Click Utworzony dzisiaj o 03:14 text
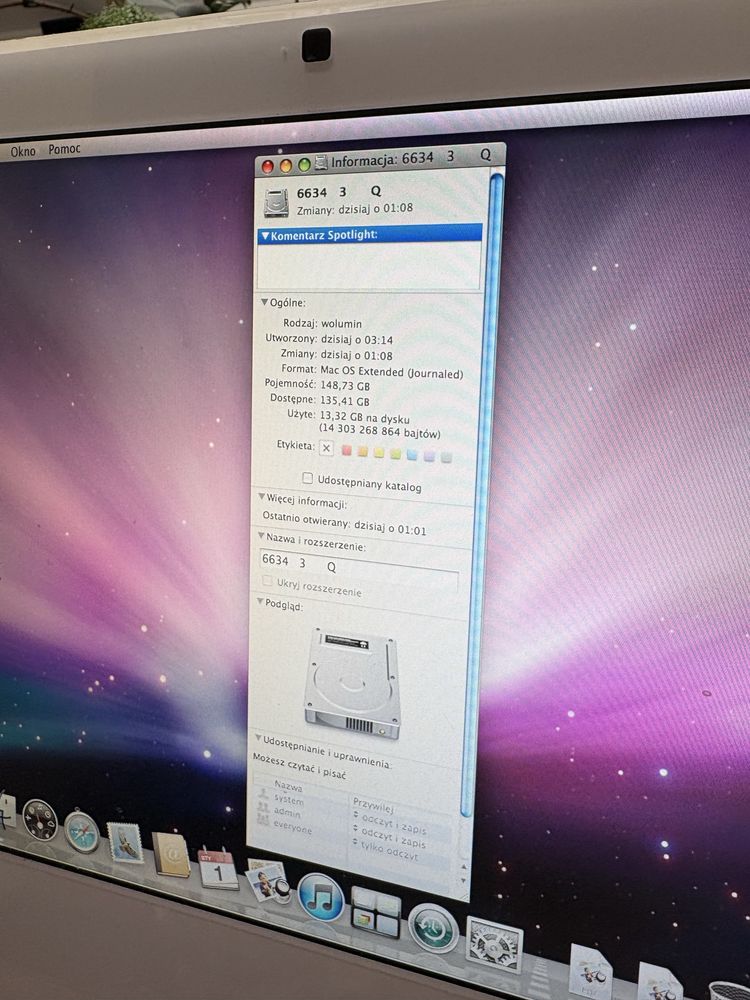Screen dimensions: 750x1000 pos(329,339)
